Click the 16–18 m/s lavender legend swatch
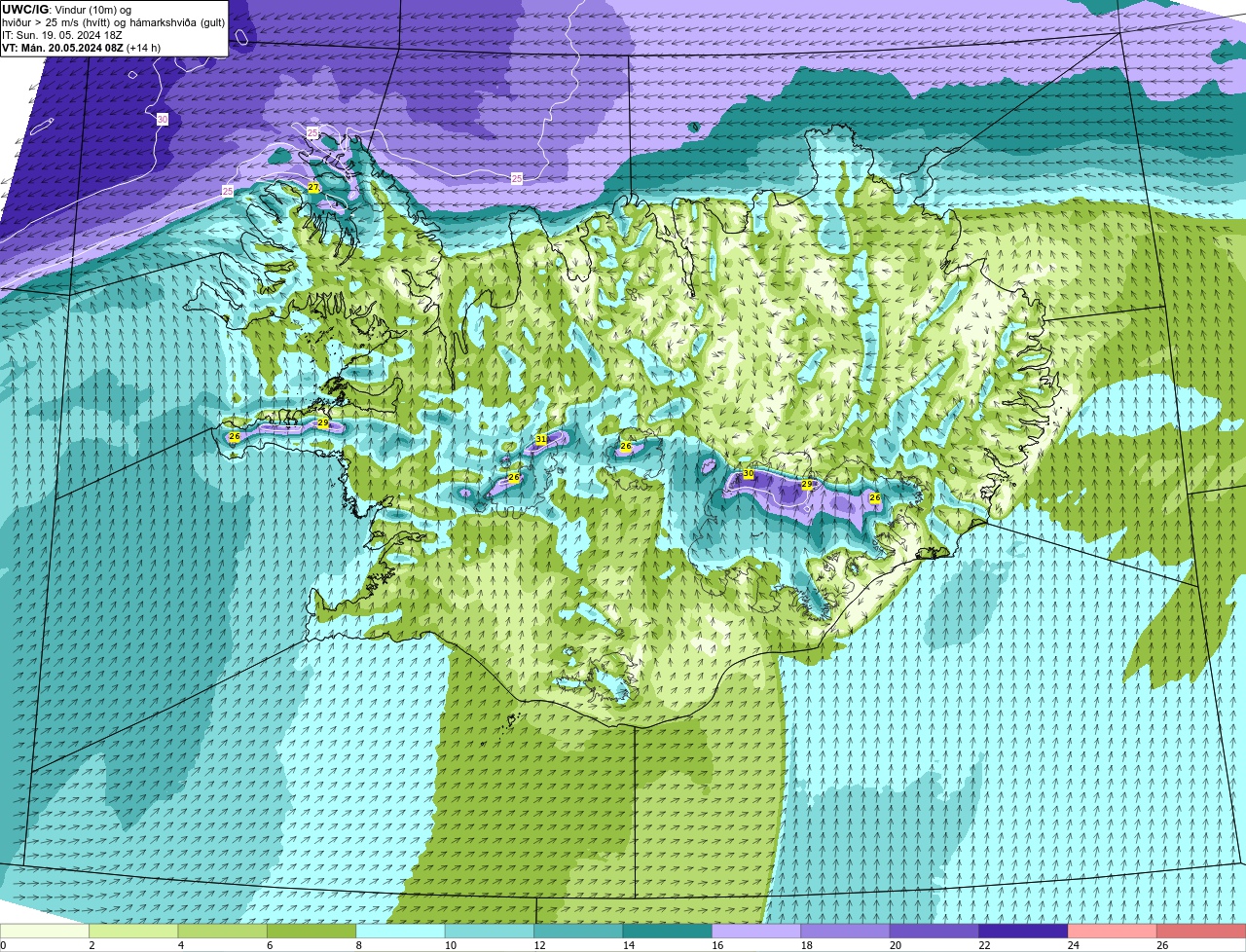This screenshot has height=952, width=1246. click(757, 931)
